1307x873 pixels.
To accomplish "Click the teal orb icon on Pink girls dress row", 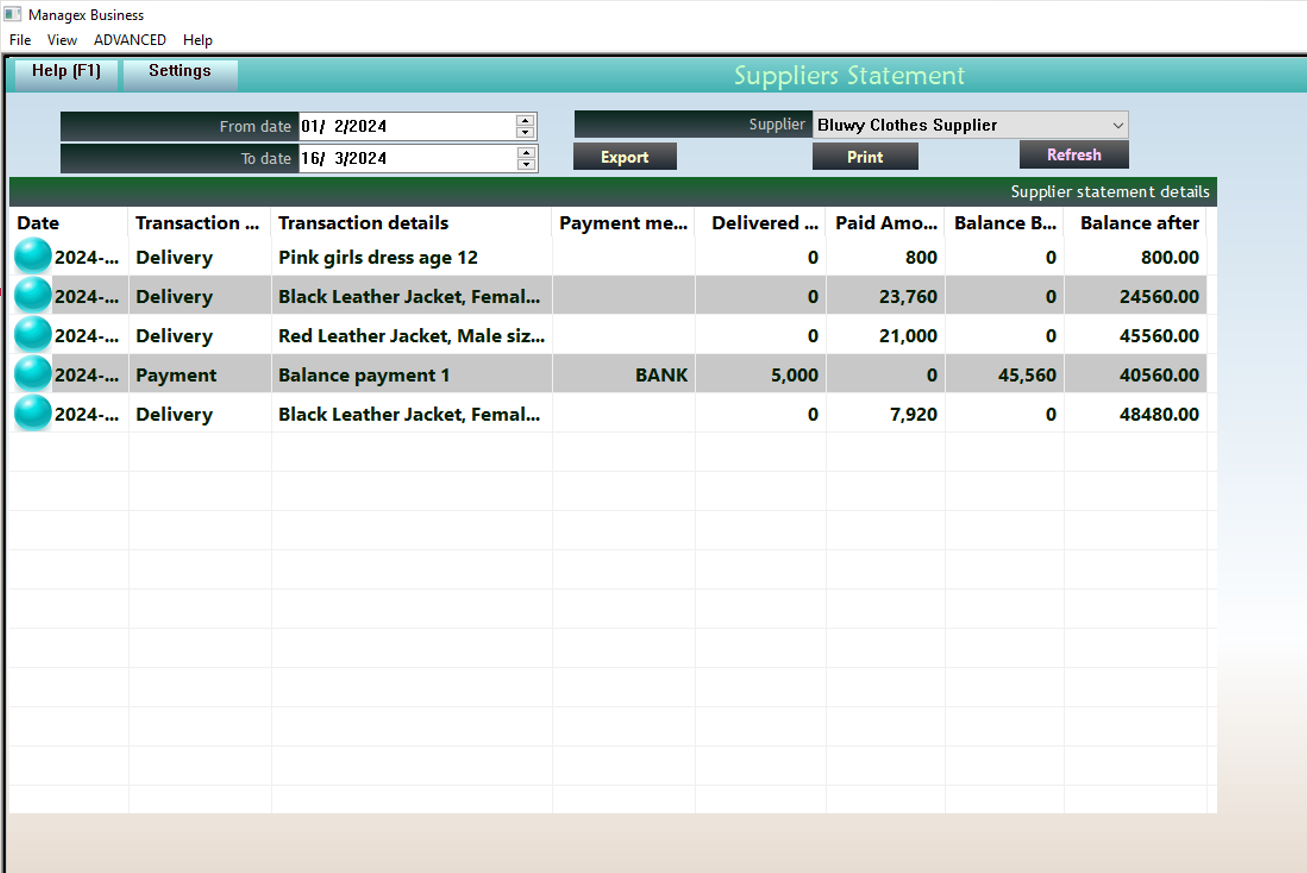I will (x=33, y=257).
